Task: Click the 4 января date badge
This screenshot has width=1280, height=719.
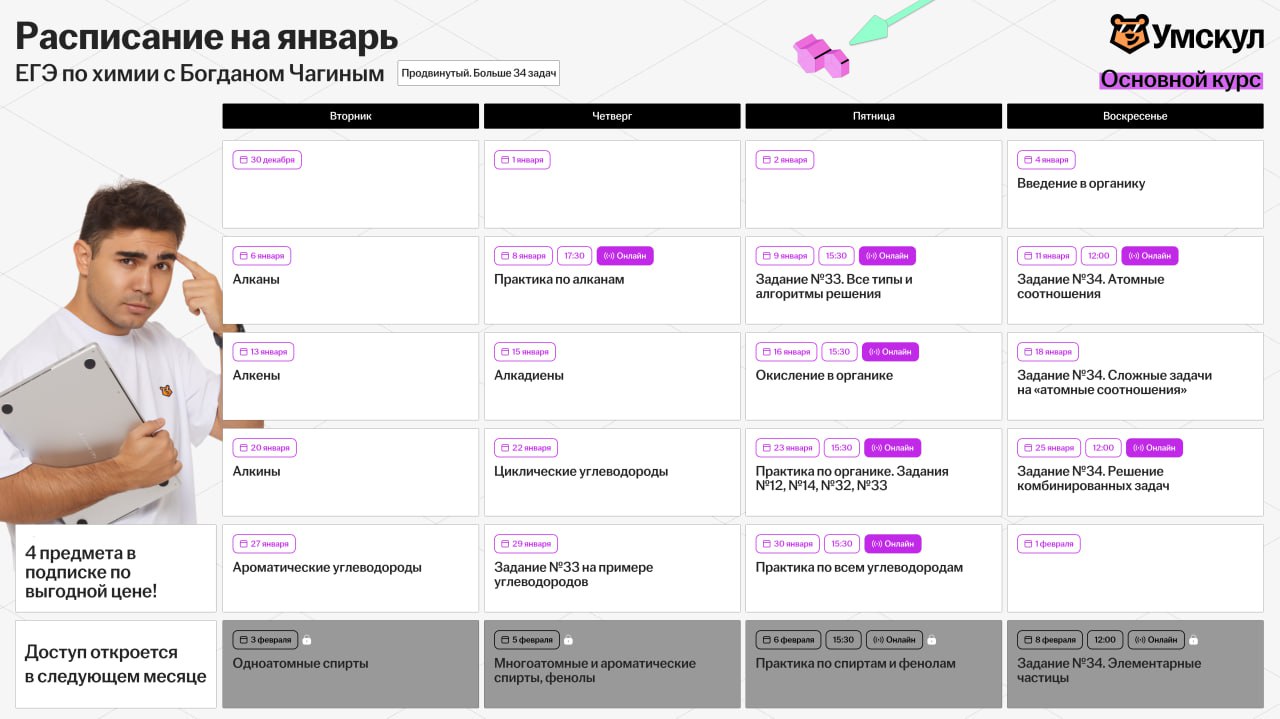Action: (1046, 160)
